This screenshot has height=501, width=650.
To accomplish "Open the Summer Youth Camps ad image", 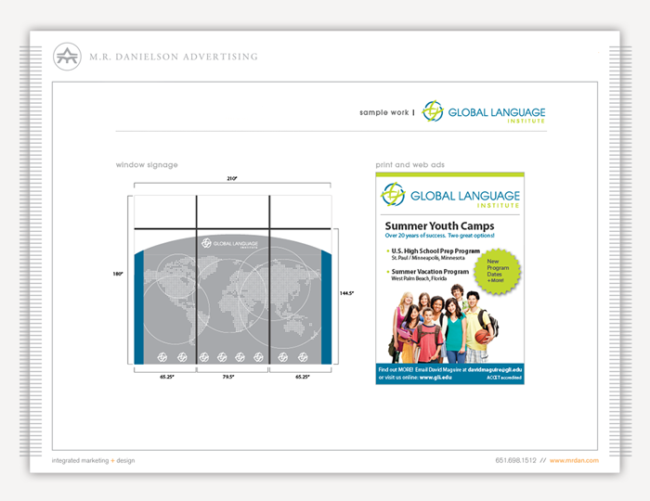I will point(450,278).
